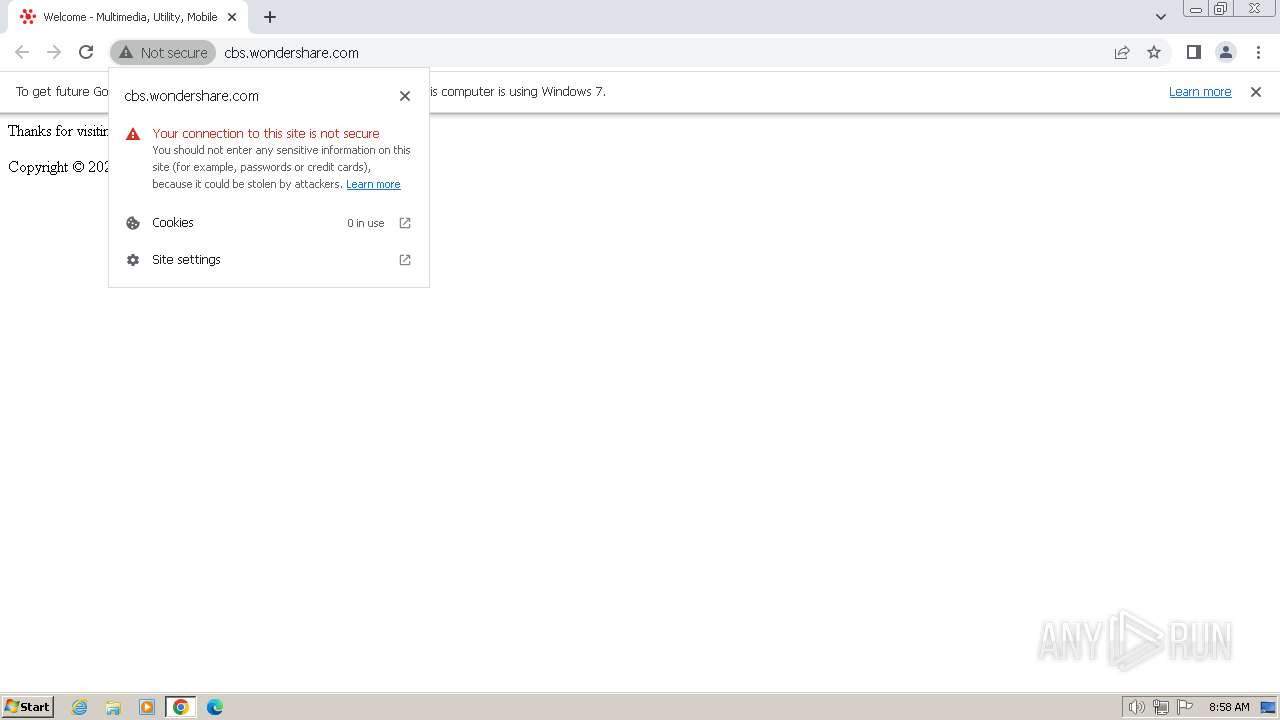The height and width of the screenshot is (720, 1280).
Task: Open the Chrome profile avatar menu
Action: pos(1225,52)
